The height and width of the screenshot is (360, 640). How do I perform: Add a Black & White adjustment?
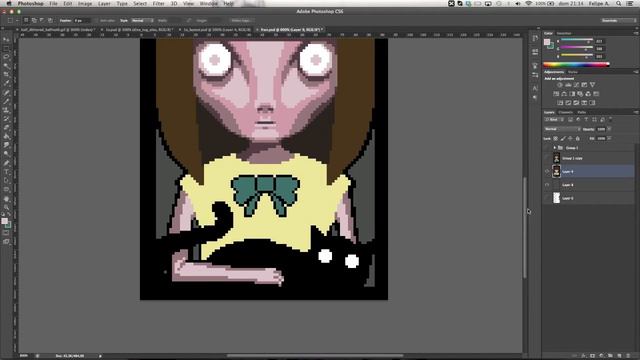[x=572, y=94]
